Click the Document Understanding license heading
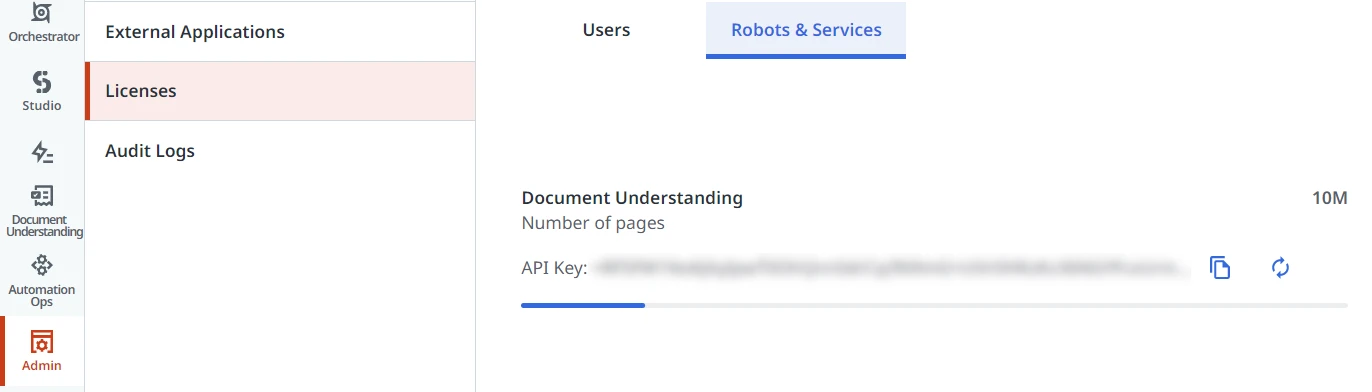The height and width of the screenshot is (392, 1372). pos(632,198)
